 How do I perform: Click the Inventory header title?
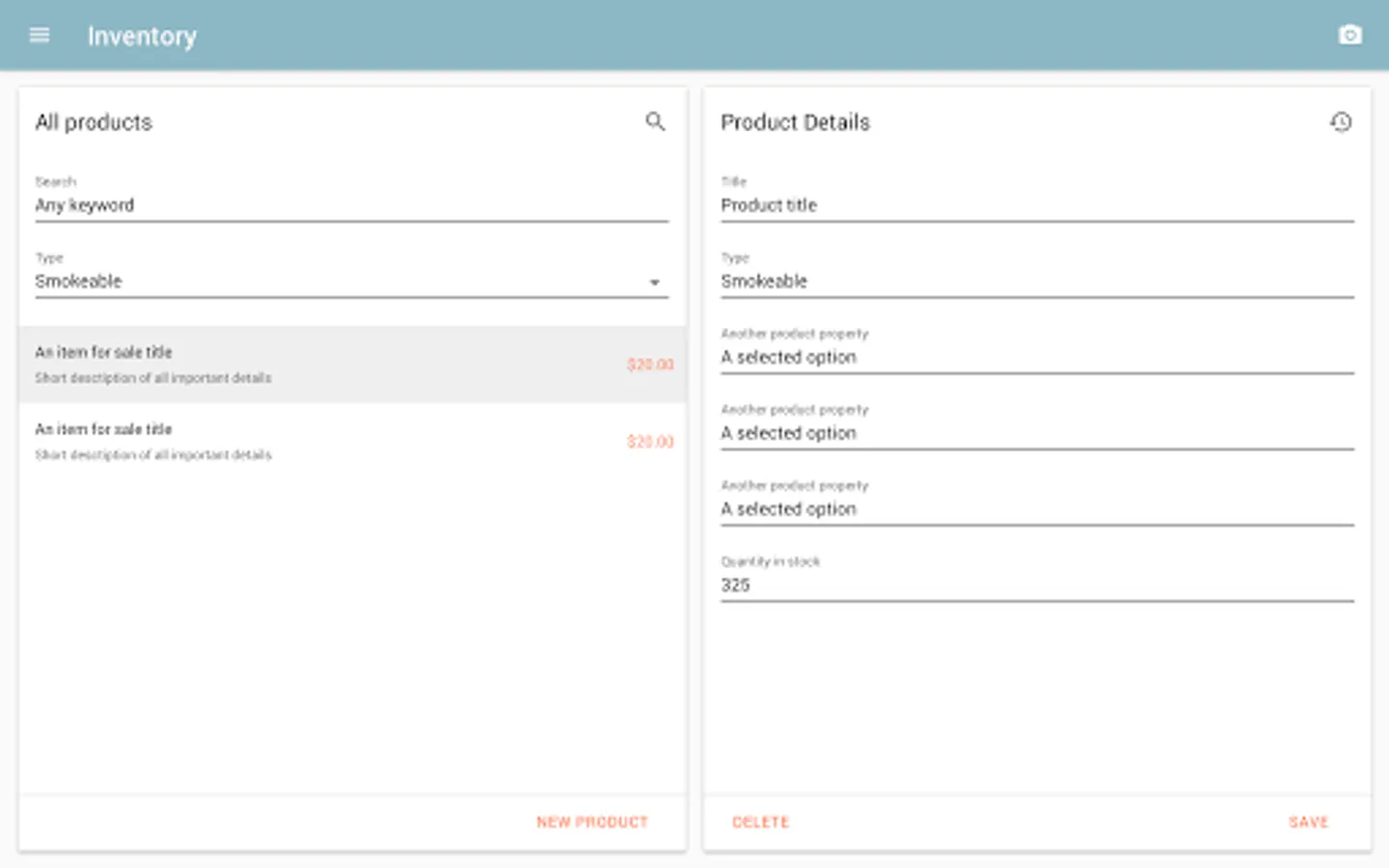pyautogui.click(x=142, y=37)
